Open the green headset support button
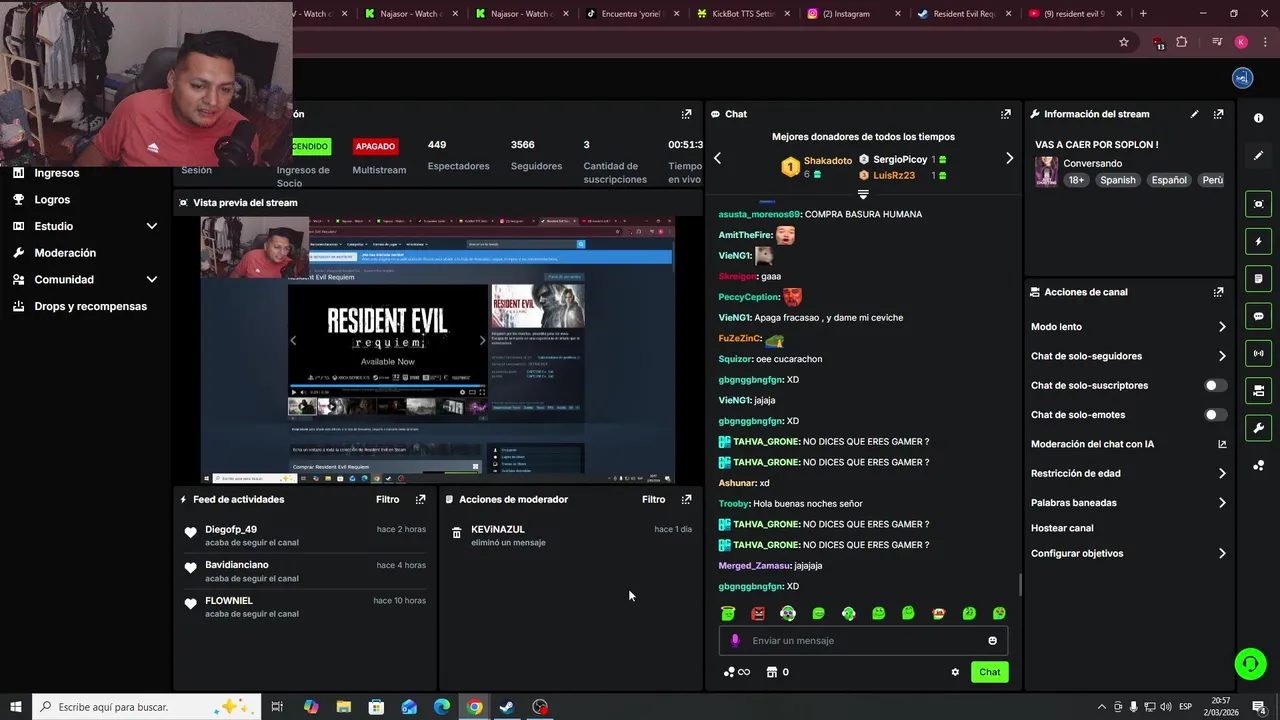 coord(1249,663)
